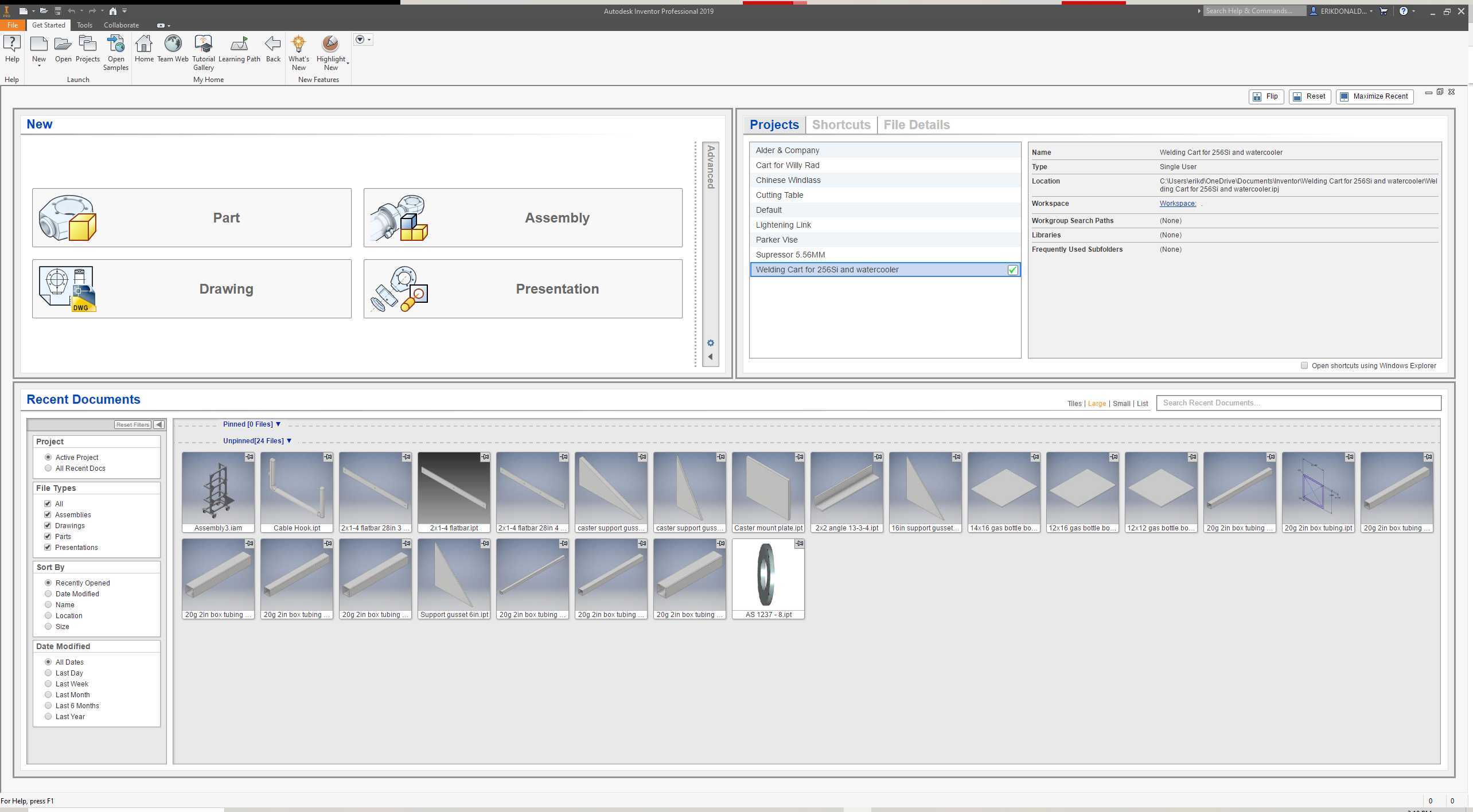Click the Search Recent Documents field
Viewport: 1473px width, 812px height.
pos(1299,403)
